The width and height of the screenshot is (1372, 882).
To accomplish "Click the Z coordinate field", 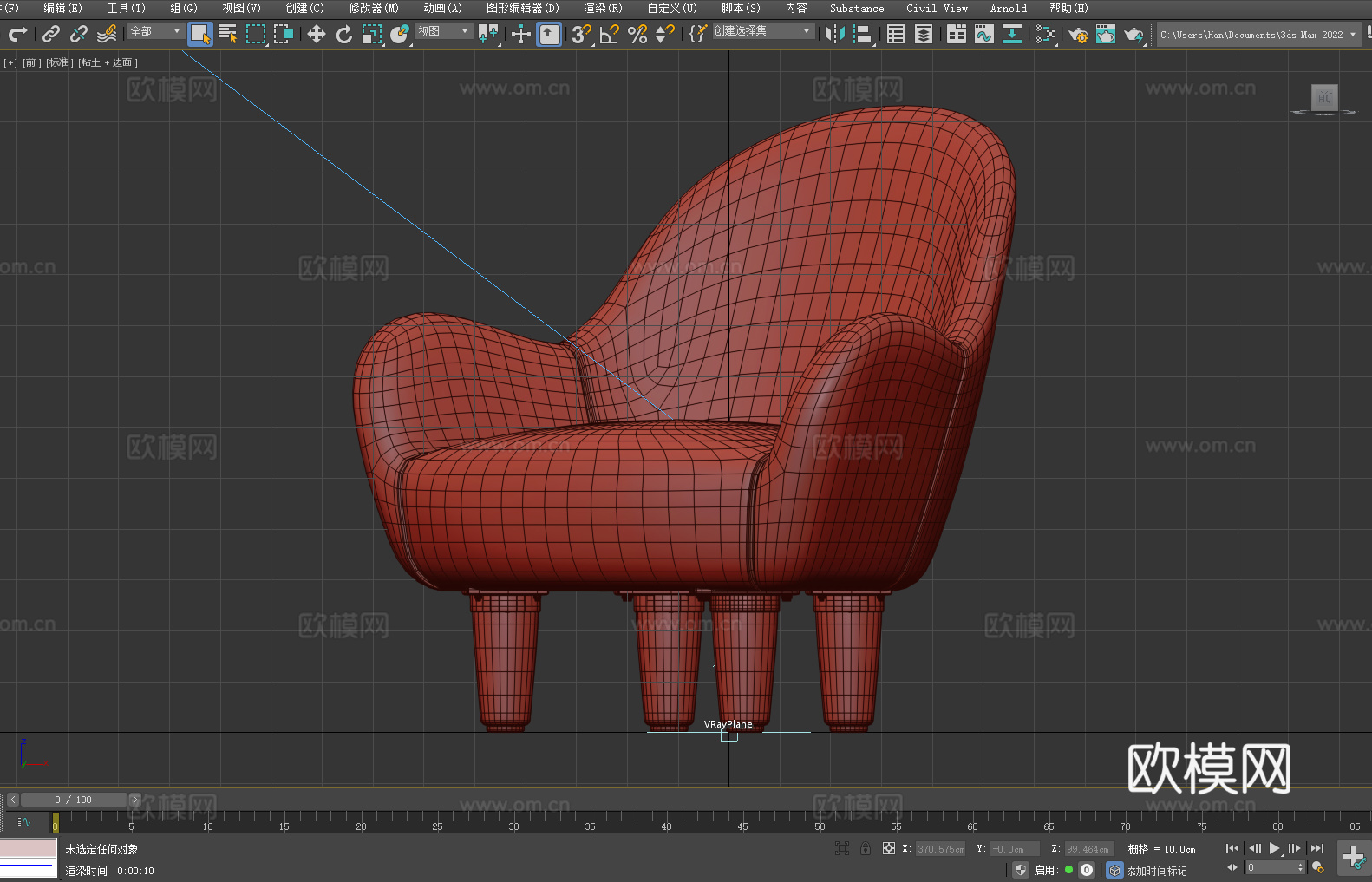I will (x=1089, y=849).
